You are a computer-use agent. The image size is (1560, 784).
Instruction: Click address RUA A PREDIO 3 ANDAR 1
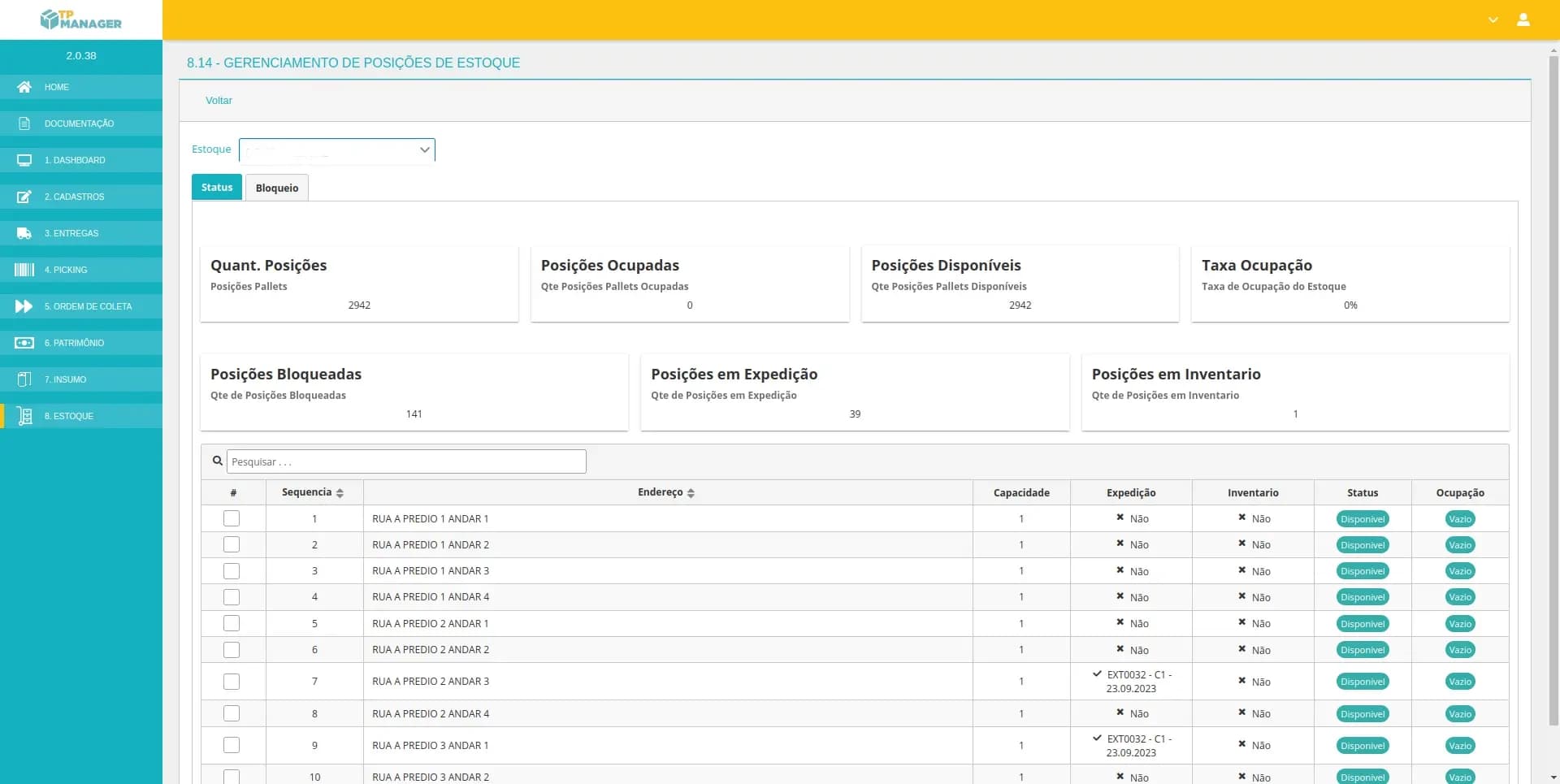[x=431, y=746]
